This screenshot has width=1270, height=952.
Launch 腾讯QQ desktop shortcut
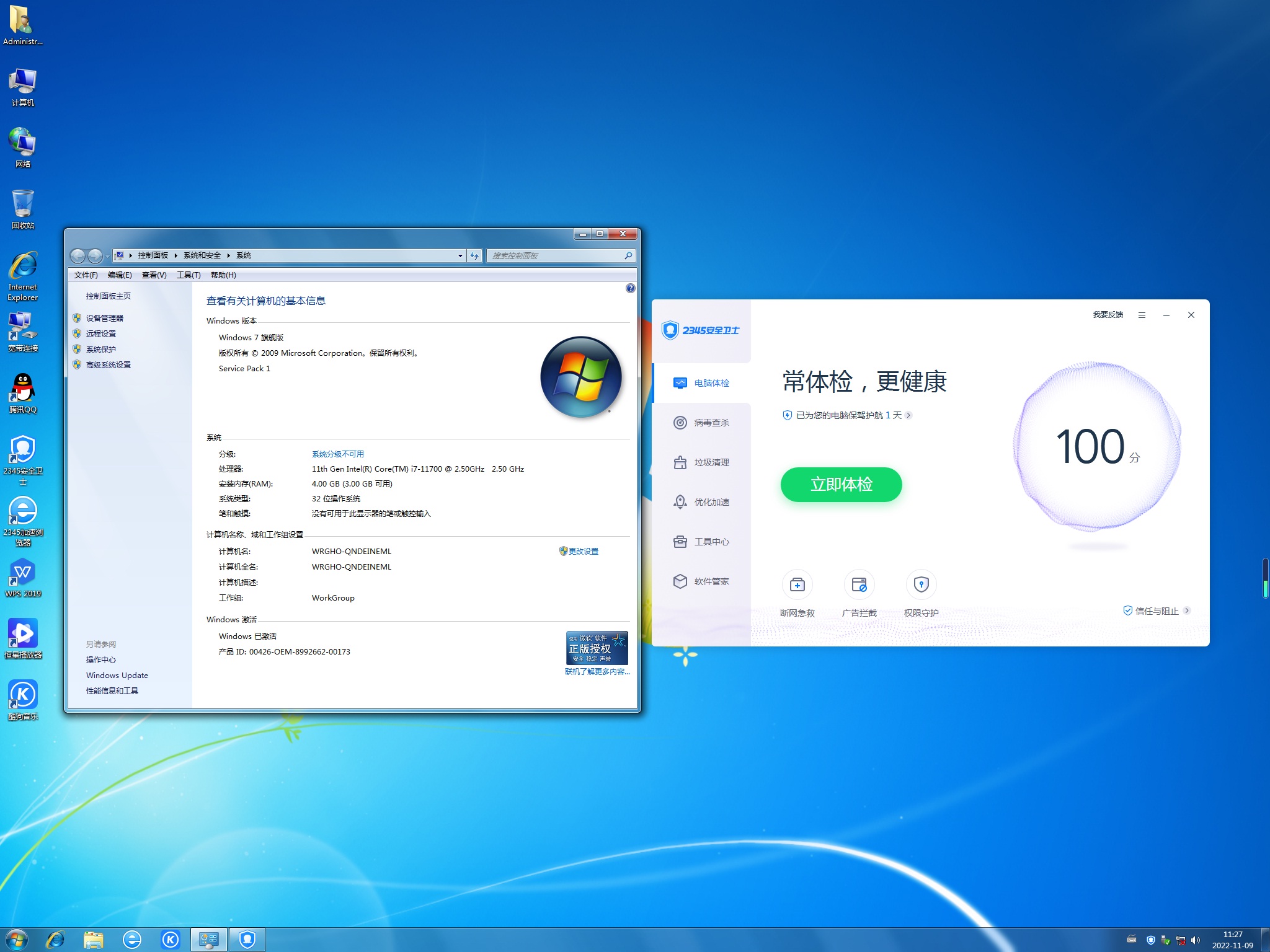23,394
